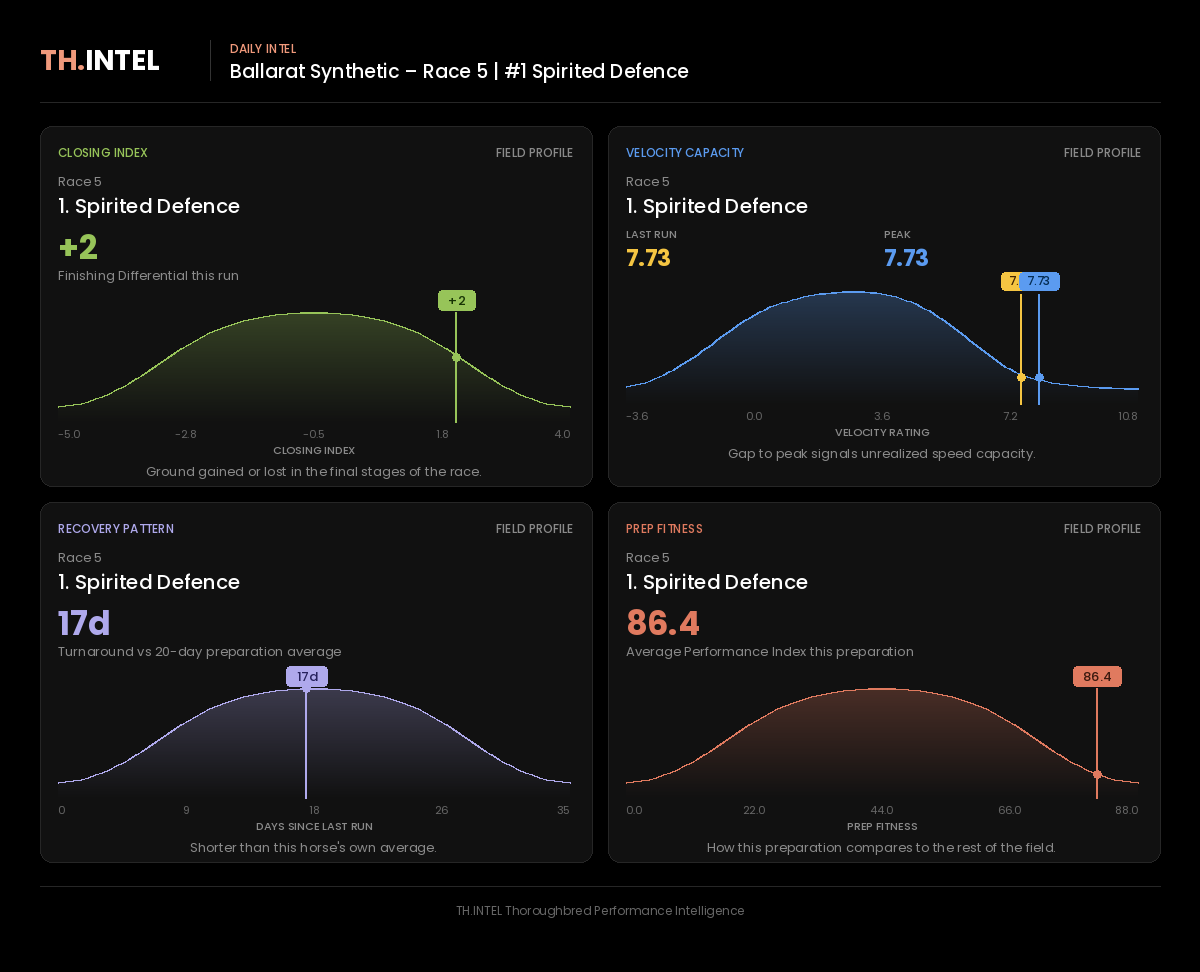Click the TH.INTEL logo
Screen dimensions: 1200x972
(100, 61)
